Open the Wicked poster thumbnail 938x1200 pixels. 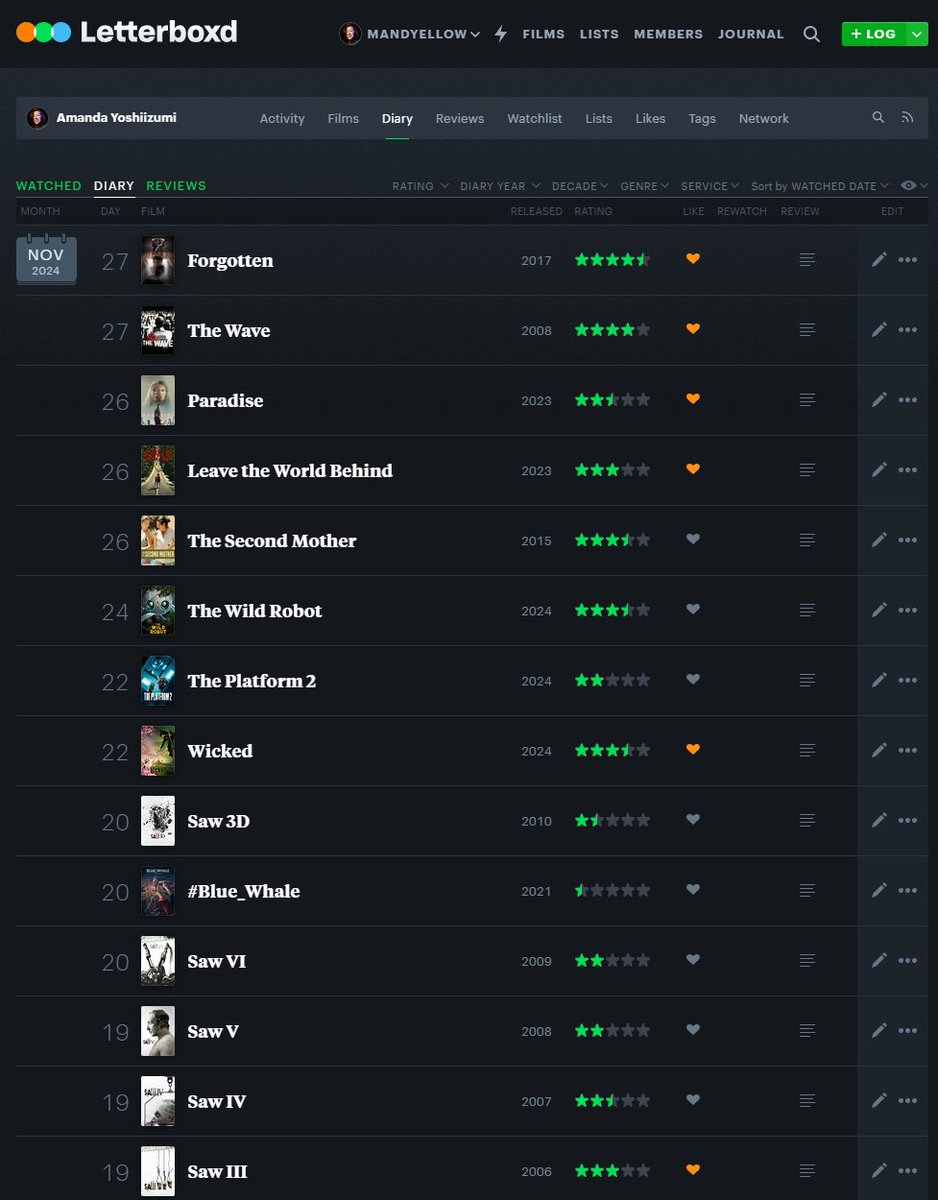click(x=158, y=750)
